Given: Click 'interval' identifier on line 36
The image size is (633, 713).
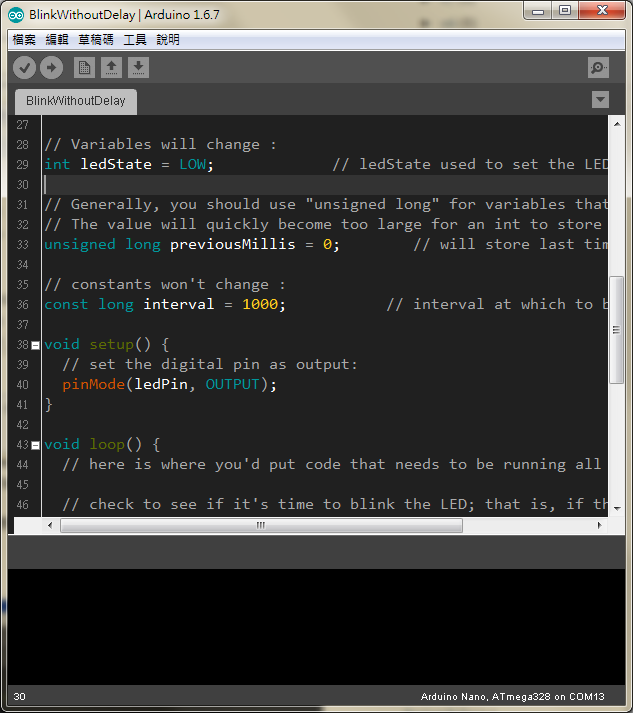Looking at the screenshot, I should pyautogui.click(x=179, y=304).
